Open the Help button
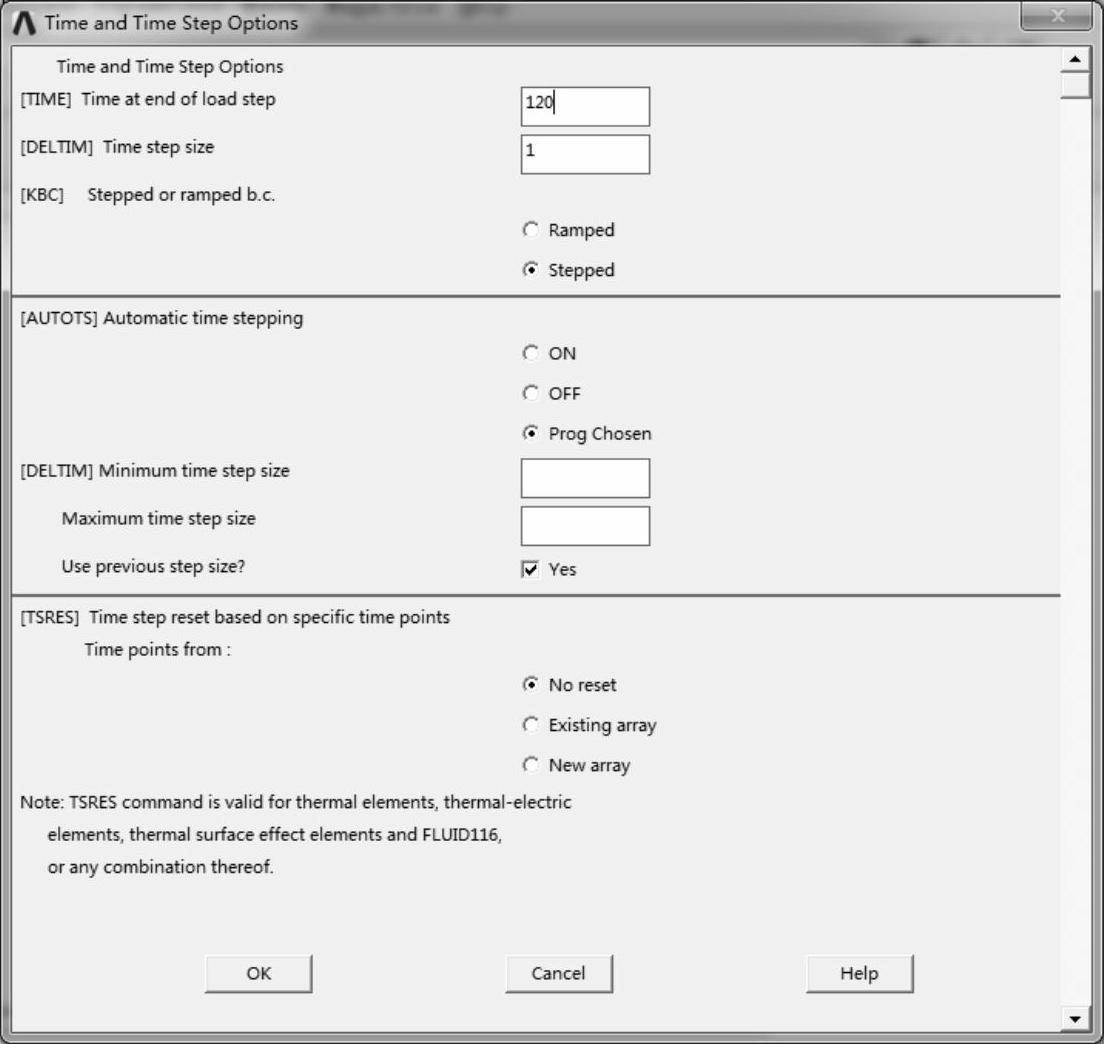 860,974
